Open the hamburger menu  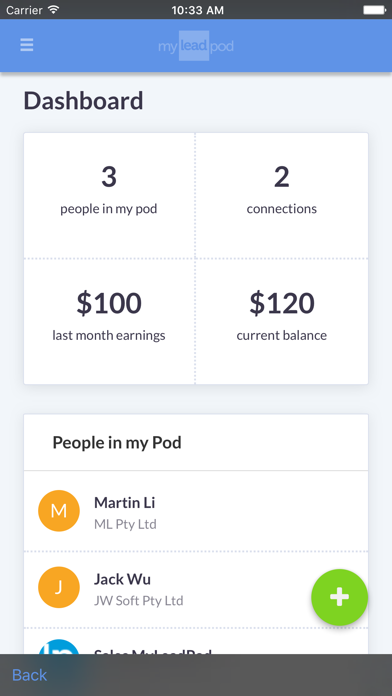point(27,45)
